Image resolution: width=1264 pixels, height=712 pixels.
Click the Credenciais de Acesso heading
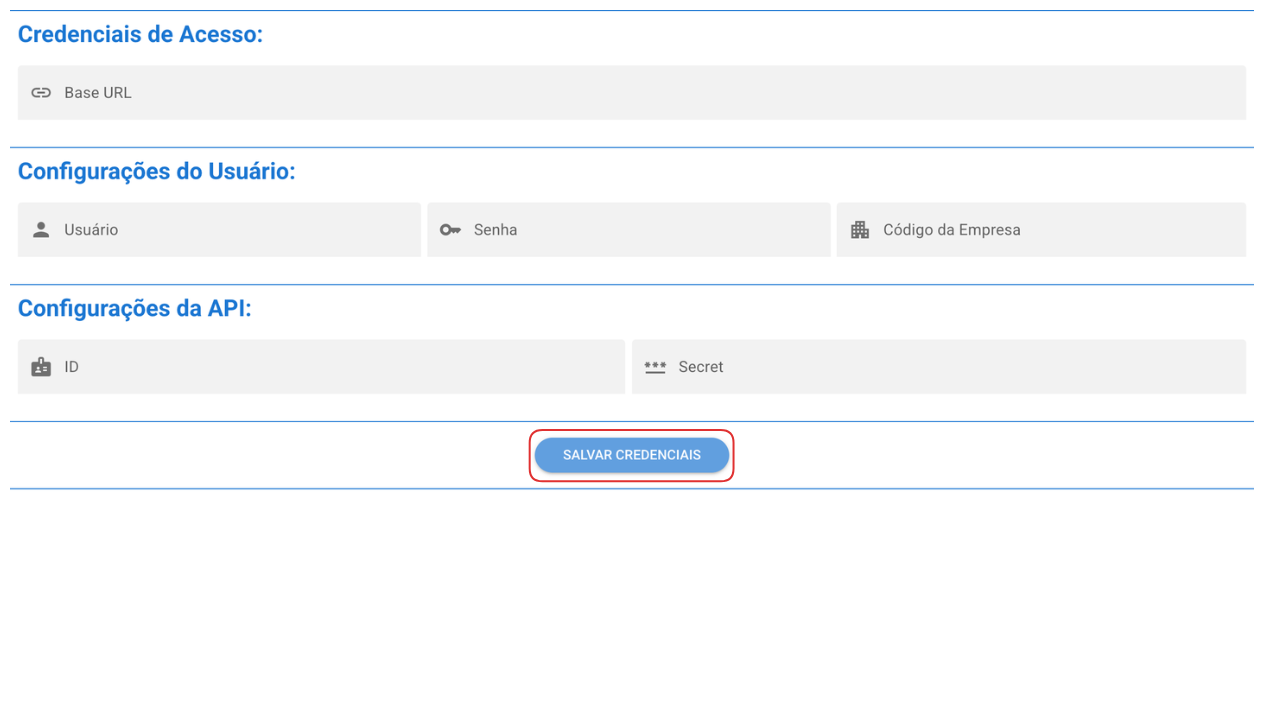(x=140, y=35)
